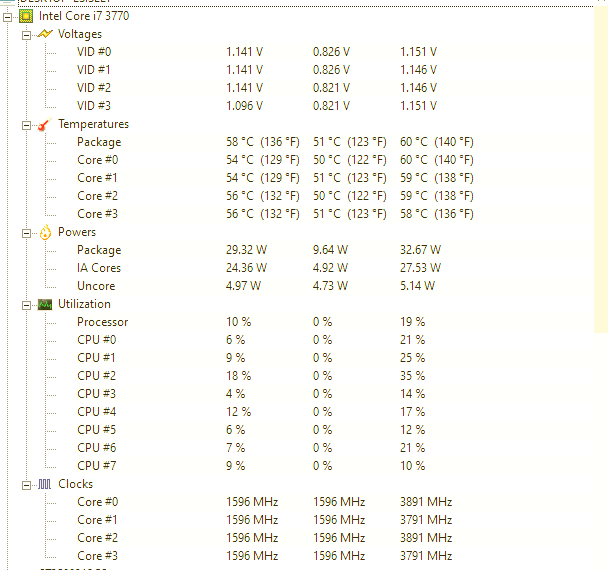Select clock Core #0 row label
The width and height of the screenshot is (608, 570).
[97, 502]
